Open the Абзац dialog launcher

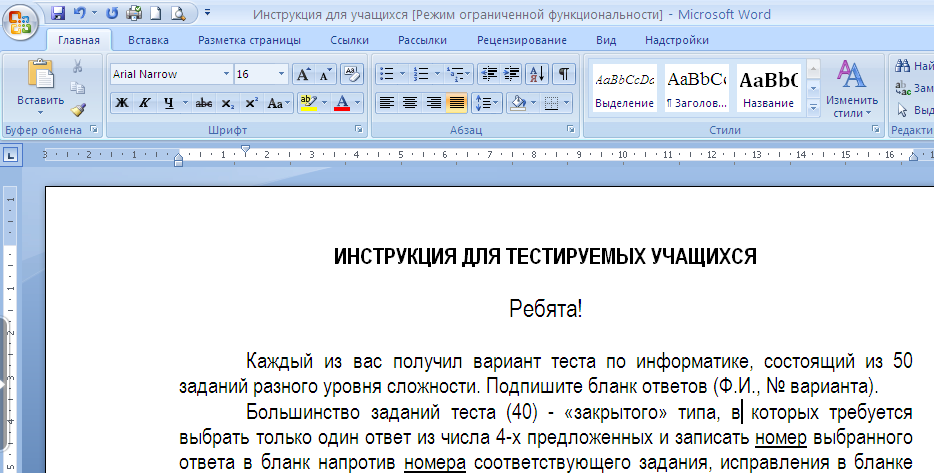pos(571,129)
